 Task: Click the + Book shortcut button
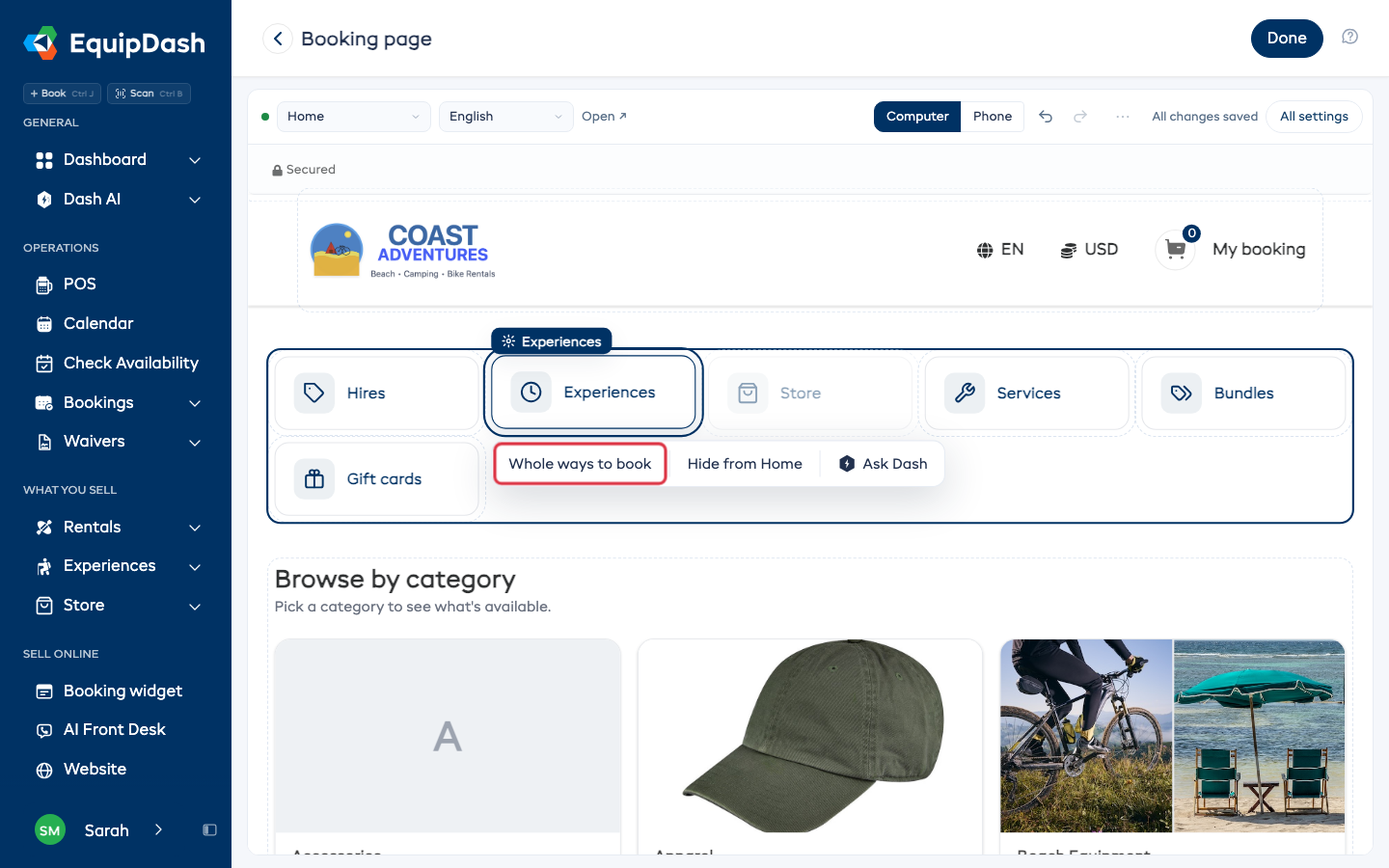[62, 94]
